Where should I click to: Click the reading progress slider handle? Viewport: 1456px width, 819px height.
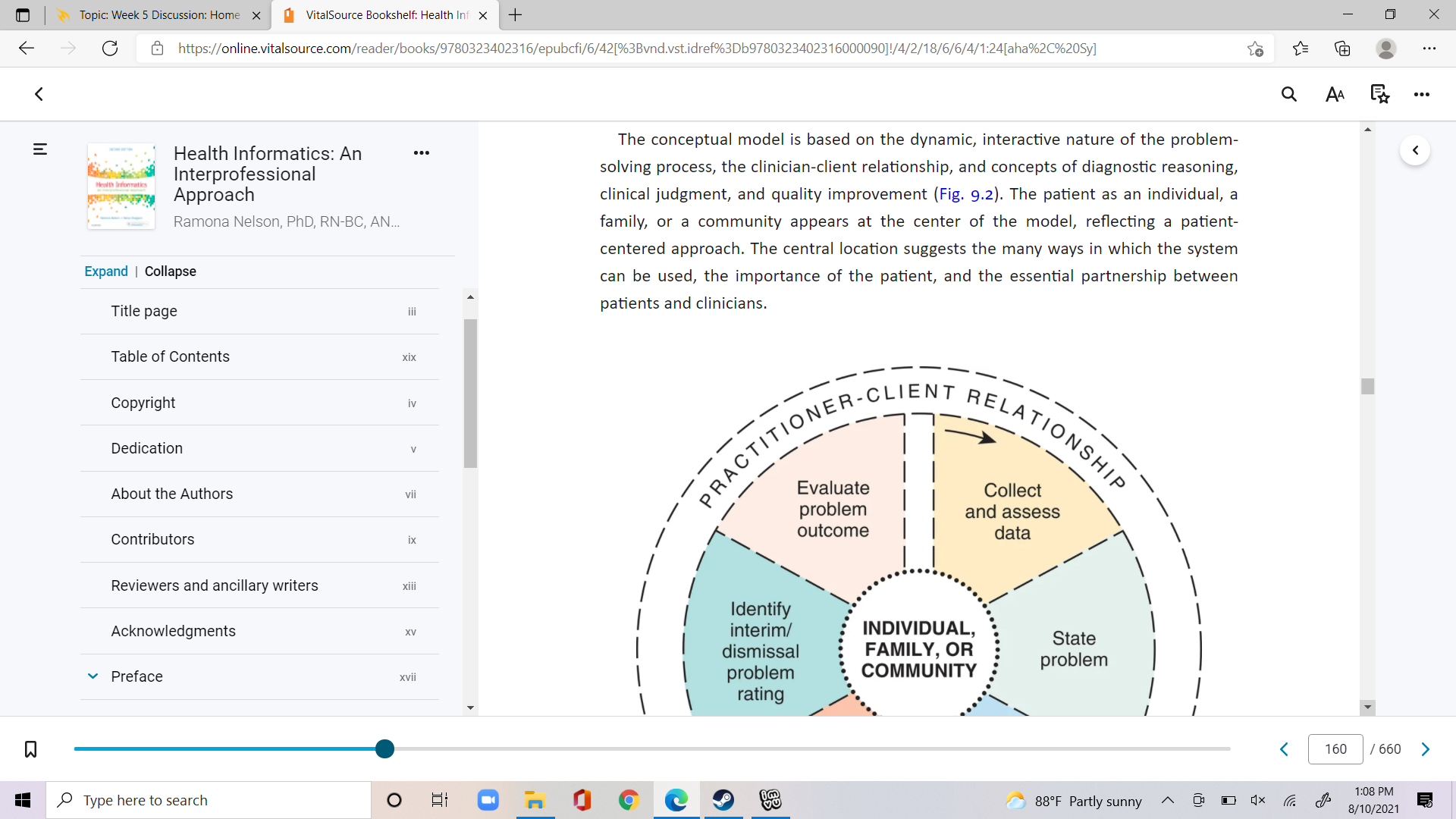(x=384, y=749)
